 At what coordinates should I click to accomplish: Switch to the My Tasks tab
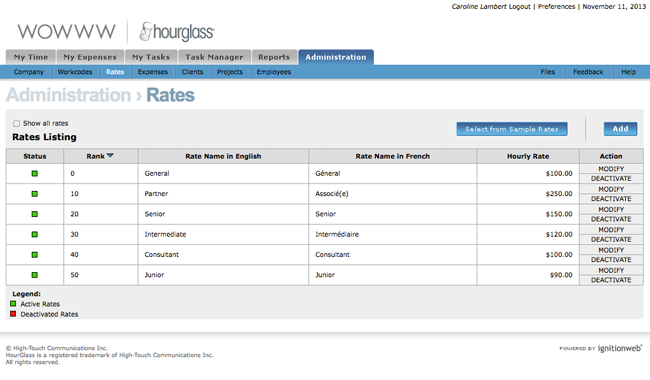coord(151,57)
